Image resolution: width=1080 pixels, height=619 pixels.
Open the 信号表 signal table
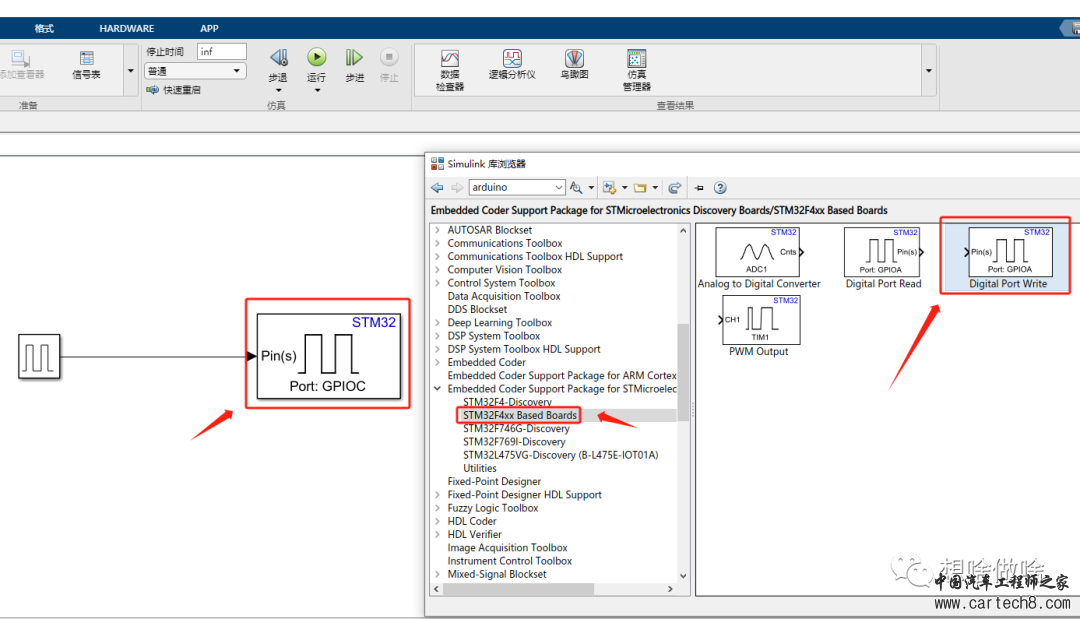[x=86, y=64]
